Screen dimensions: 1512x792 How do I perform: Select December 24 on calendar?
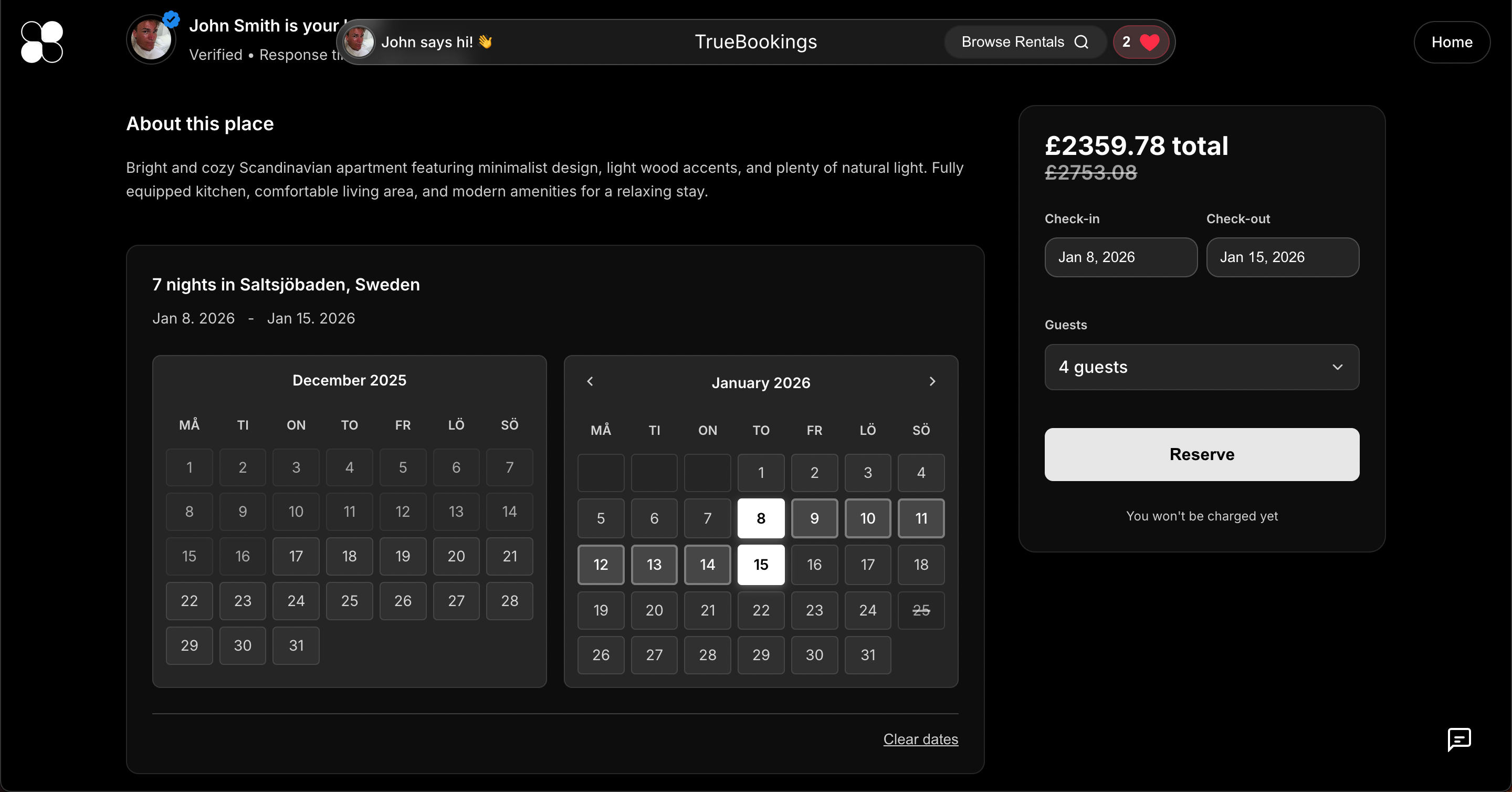pos(296,601)
